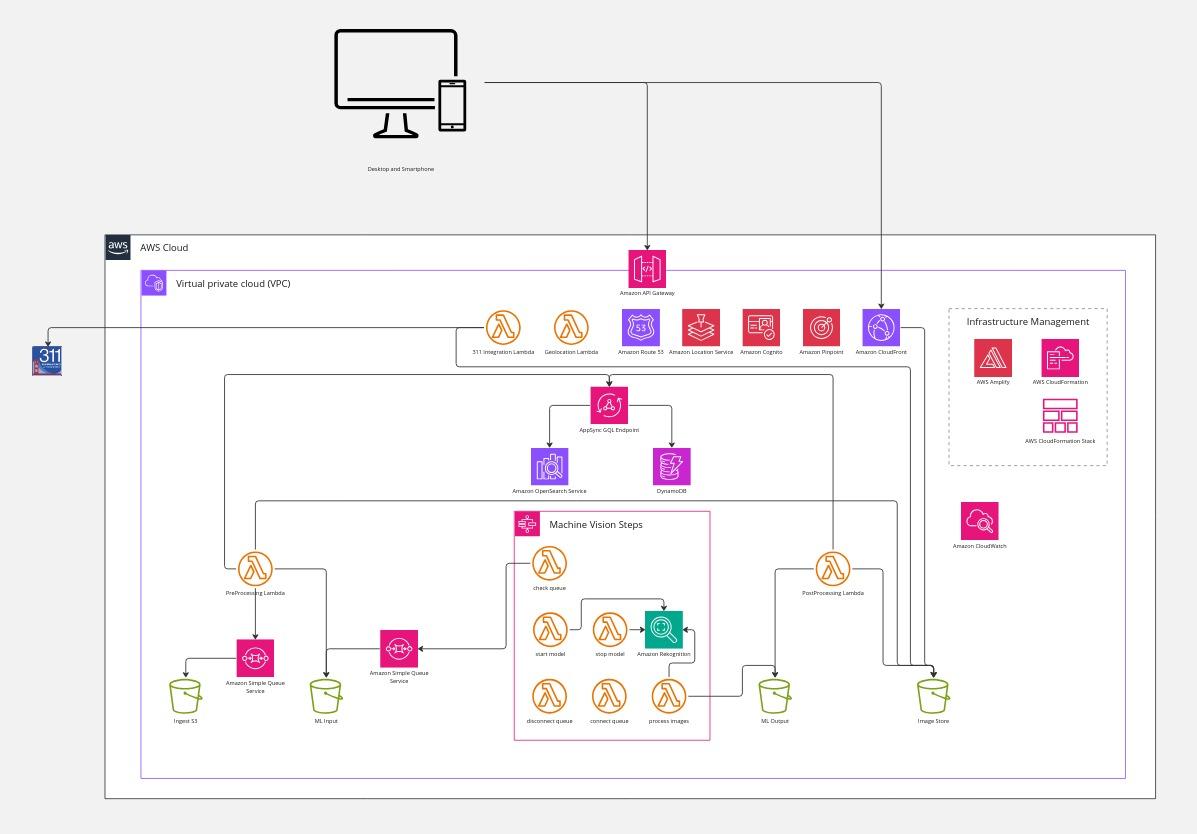1197x834 pixels.
Task: Click the Amazon Pinpoint icon
Action: [820, 327]
